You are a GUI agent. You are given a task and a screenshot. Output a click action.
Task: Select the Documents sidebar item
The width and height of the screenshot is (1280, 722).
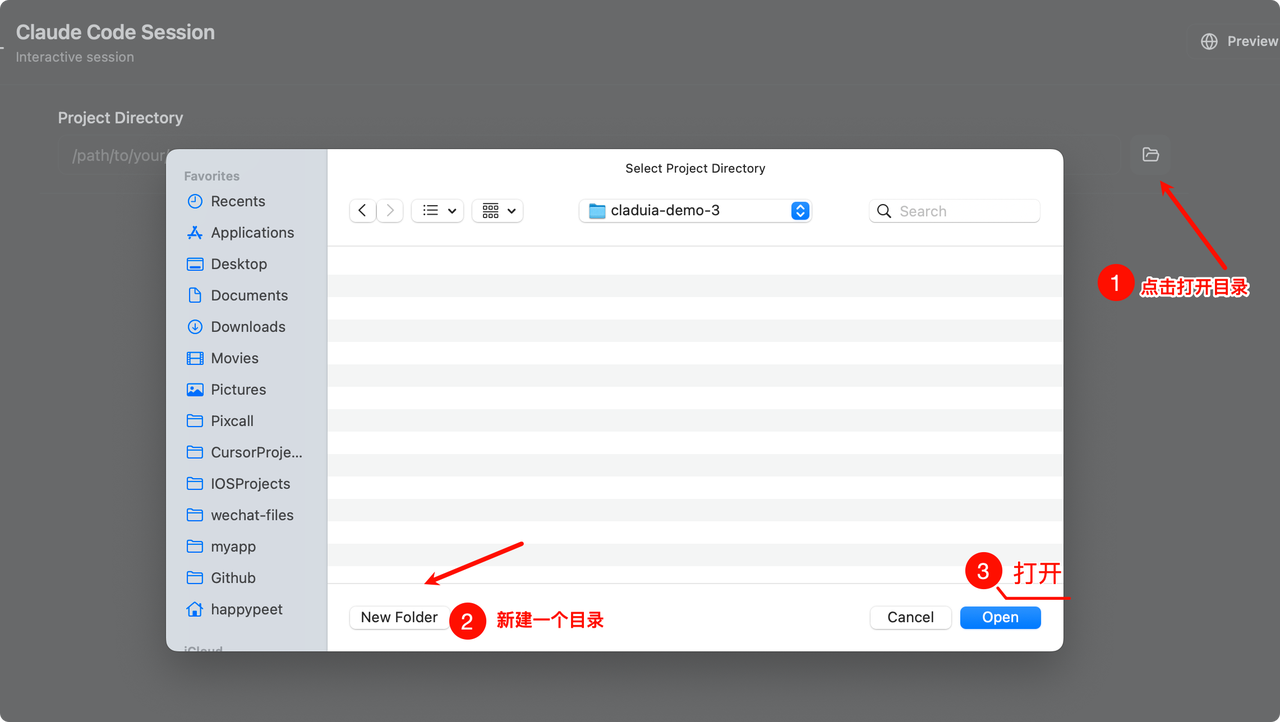click(x=249, y=296)
